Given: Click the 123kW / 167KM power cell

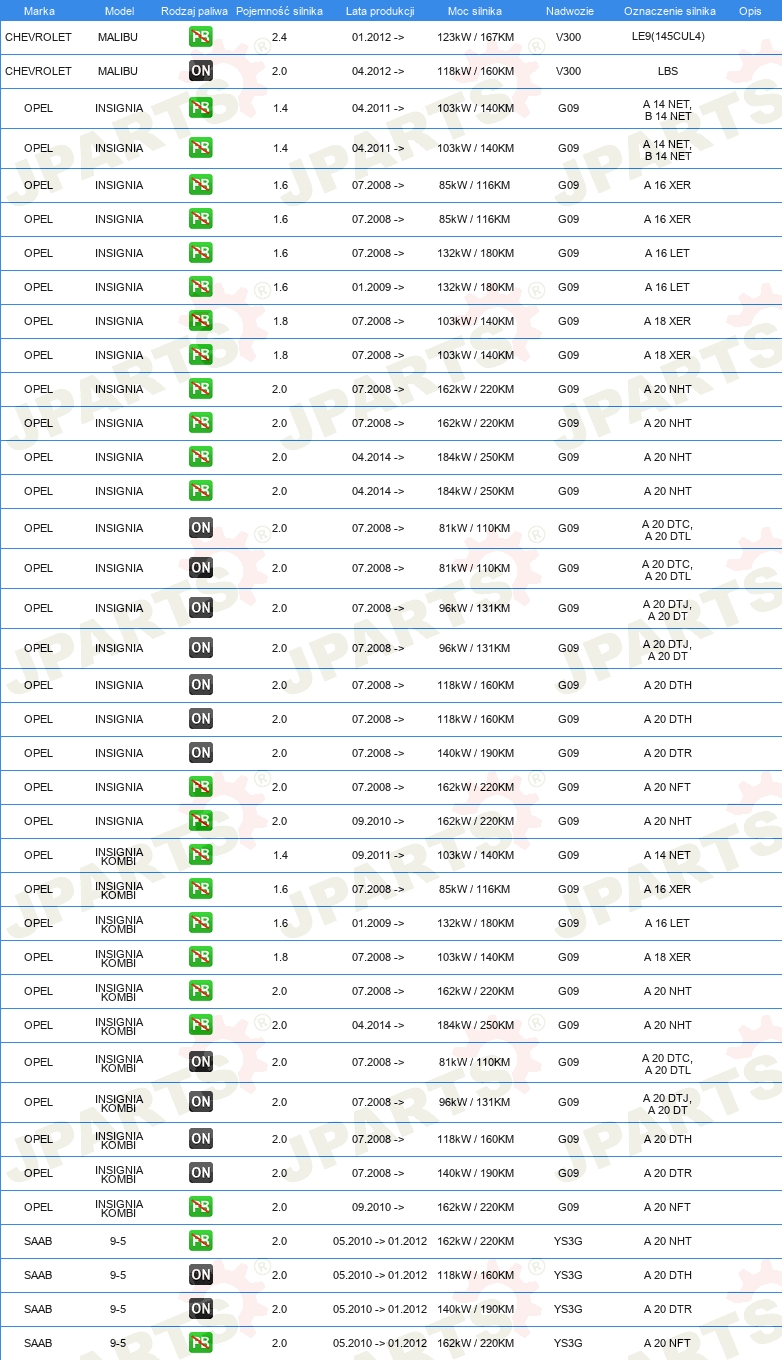Looking at the screenshot, I should click(476, 37).
